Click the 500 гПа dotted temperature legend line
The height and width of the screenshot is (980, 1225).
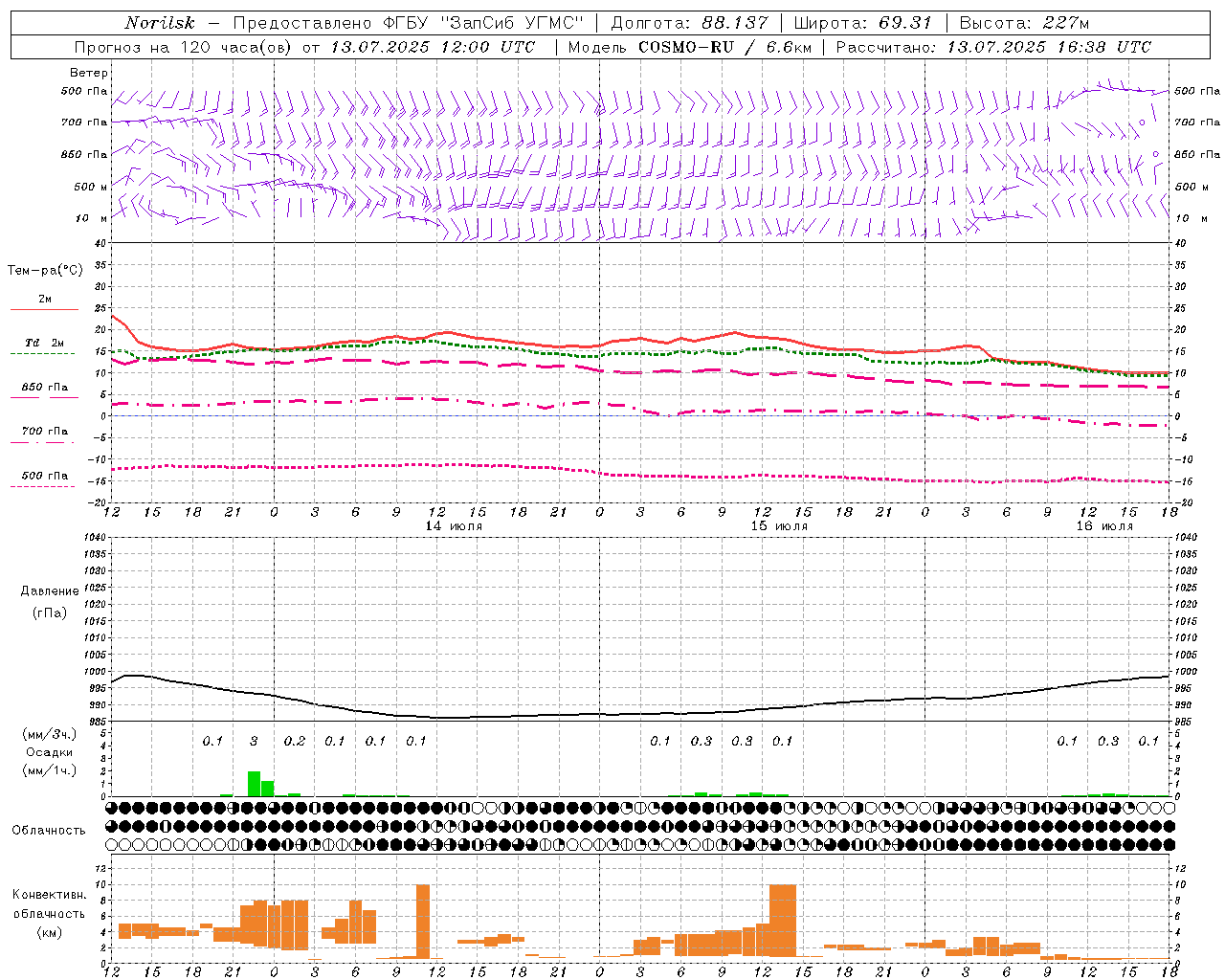tap(42, 486)
